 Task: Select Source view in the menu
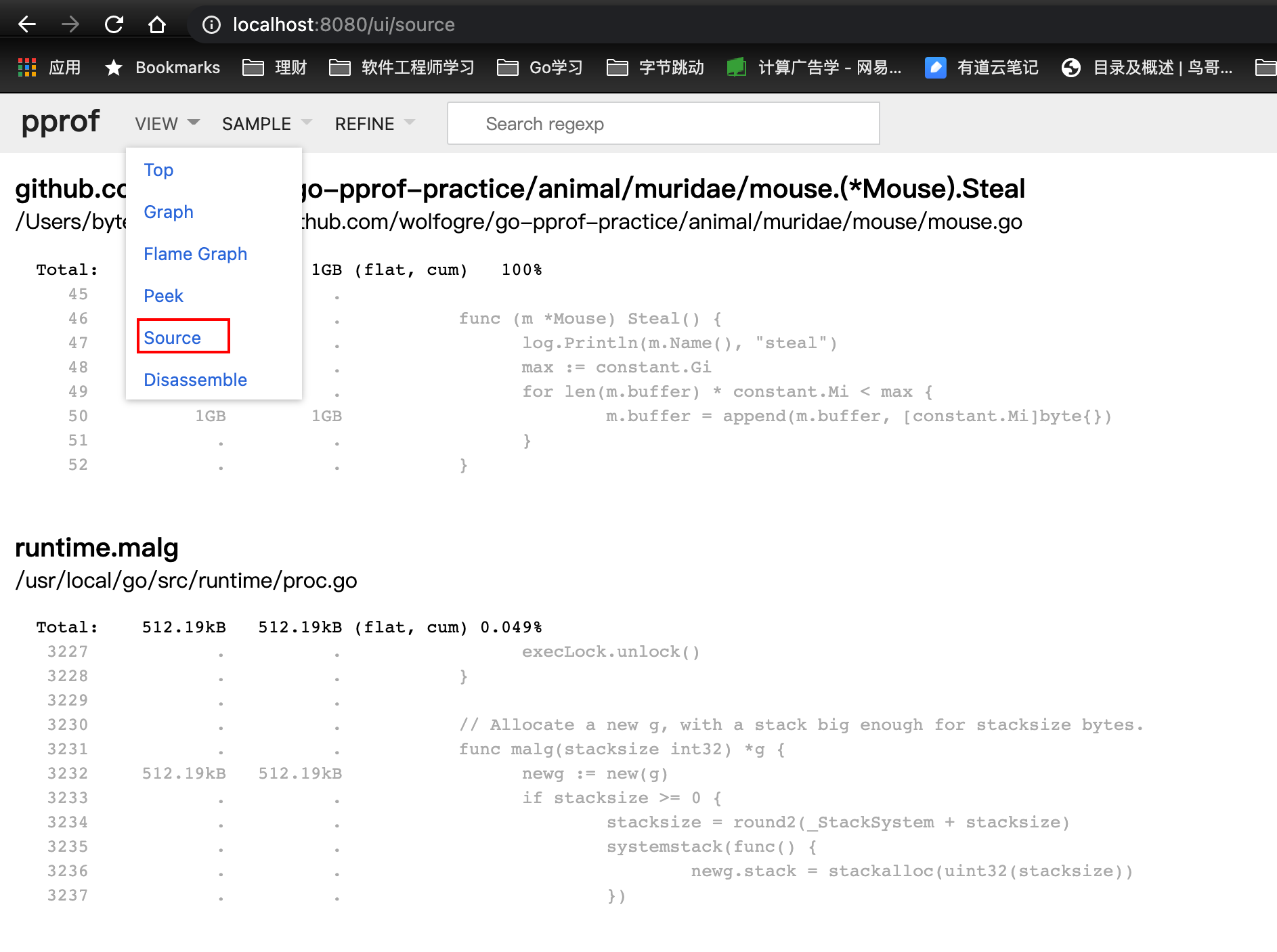point(173,338)
